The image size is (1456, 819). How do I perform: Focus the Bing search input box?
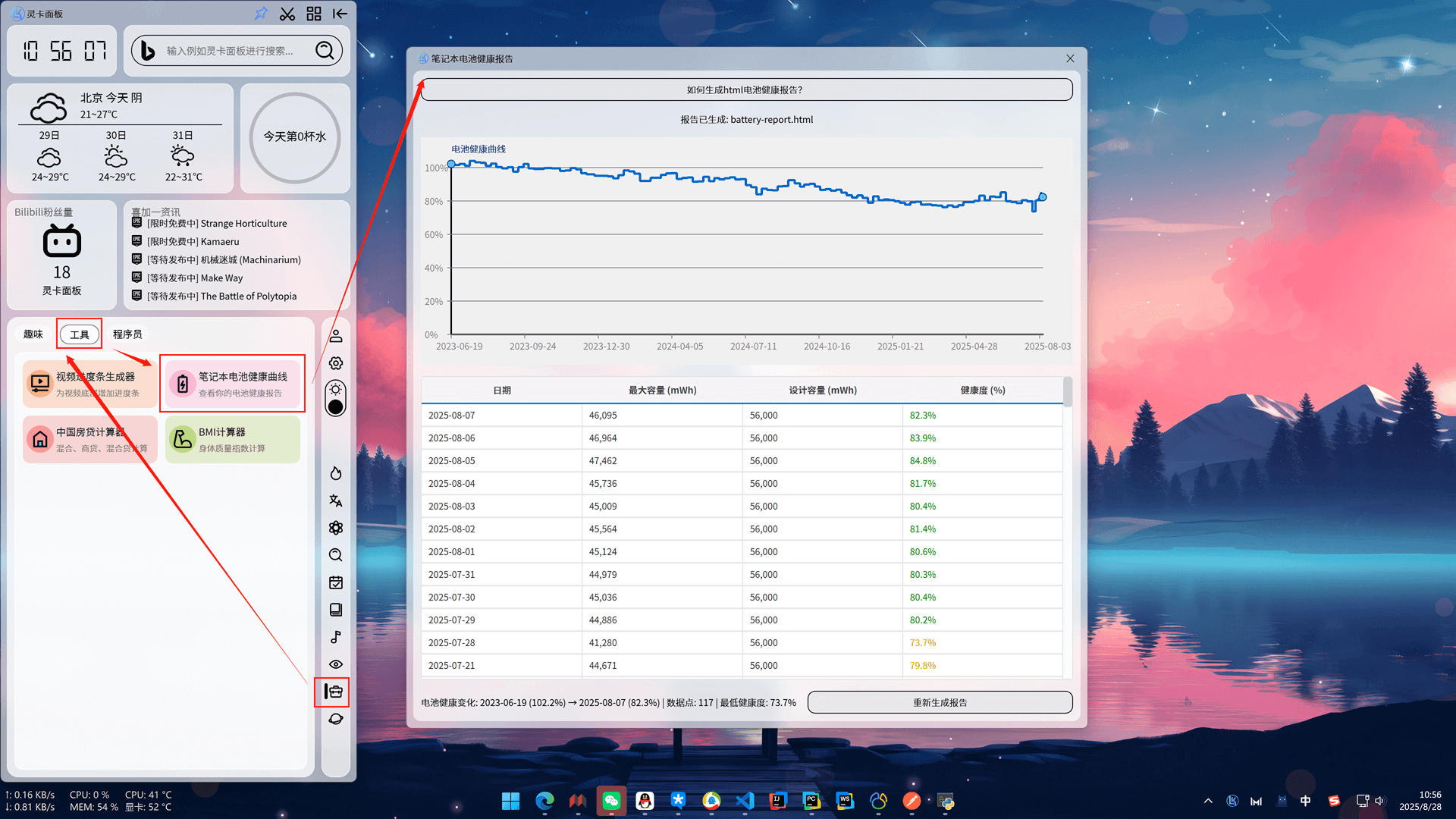pyautogui.click(x=231, y=51)
